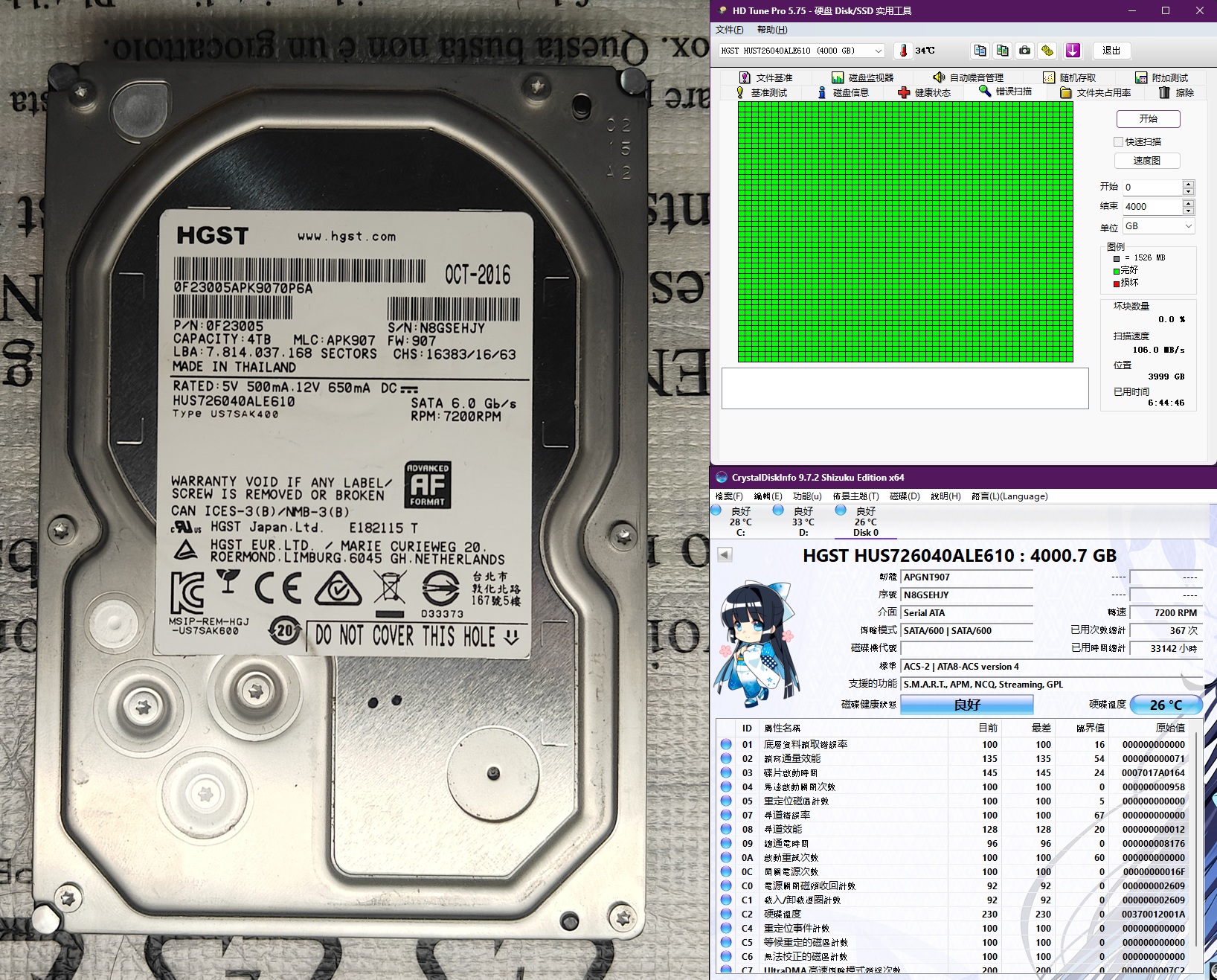Click the status dot for attribute C0

726,885
